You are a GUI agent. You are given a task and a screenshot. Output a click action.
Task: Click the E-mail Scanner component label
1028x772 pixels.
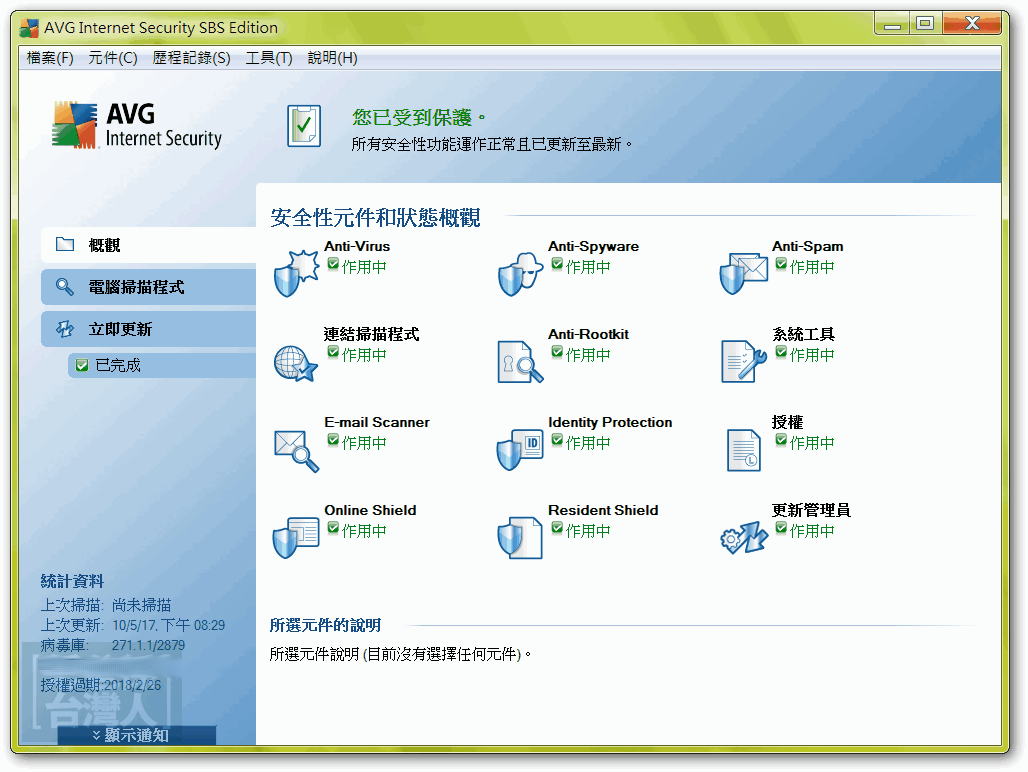point(377,423)
